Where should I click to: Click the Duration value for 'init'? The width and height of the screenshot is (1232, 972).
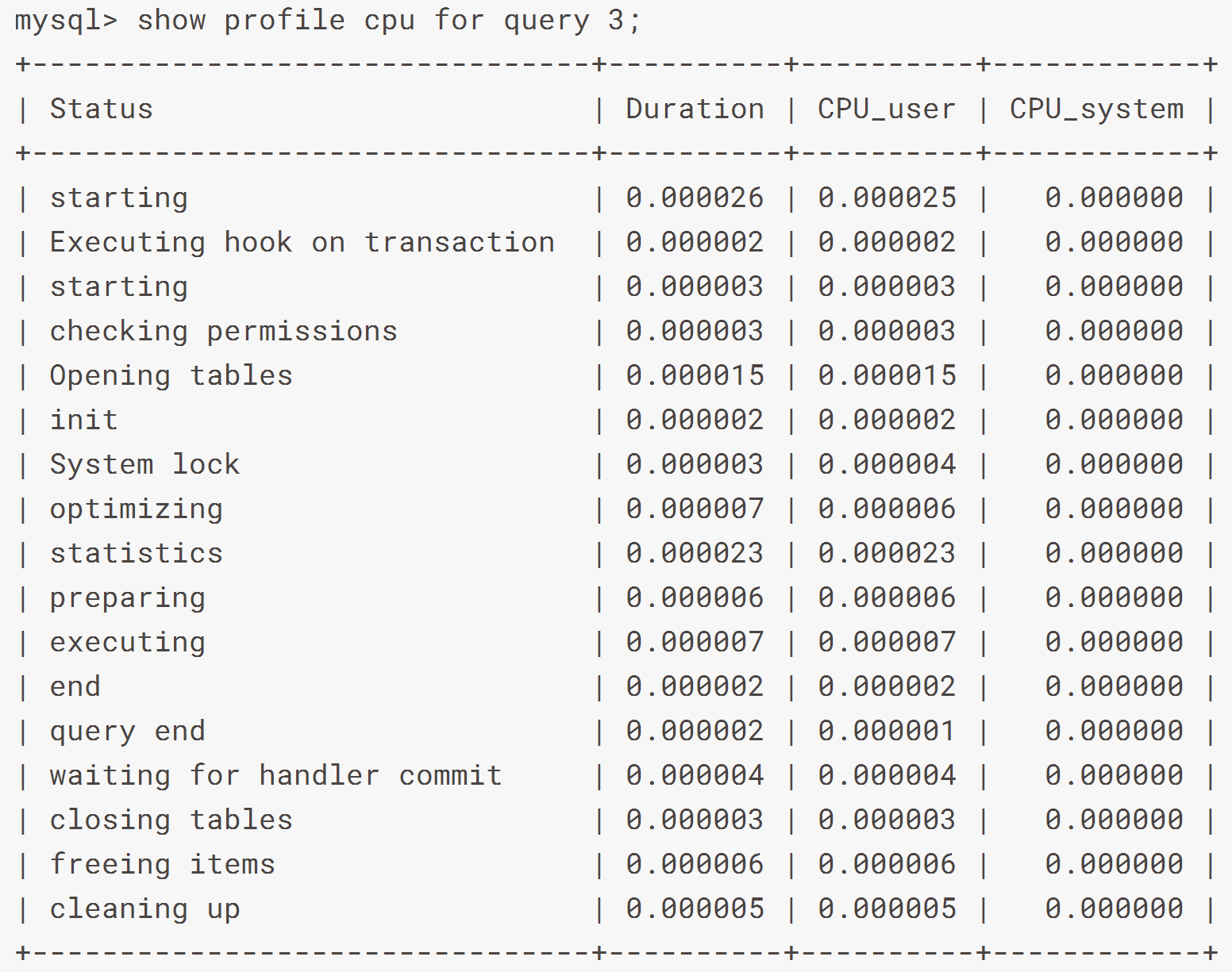(695, 420)
